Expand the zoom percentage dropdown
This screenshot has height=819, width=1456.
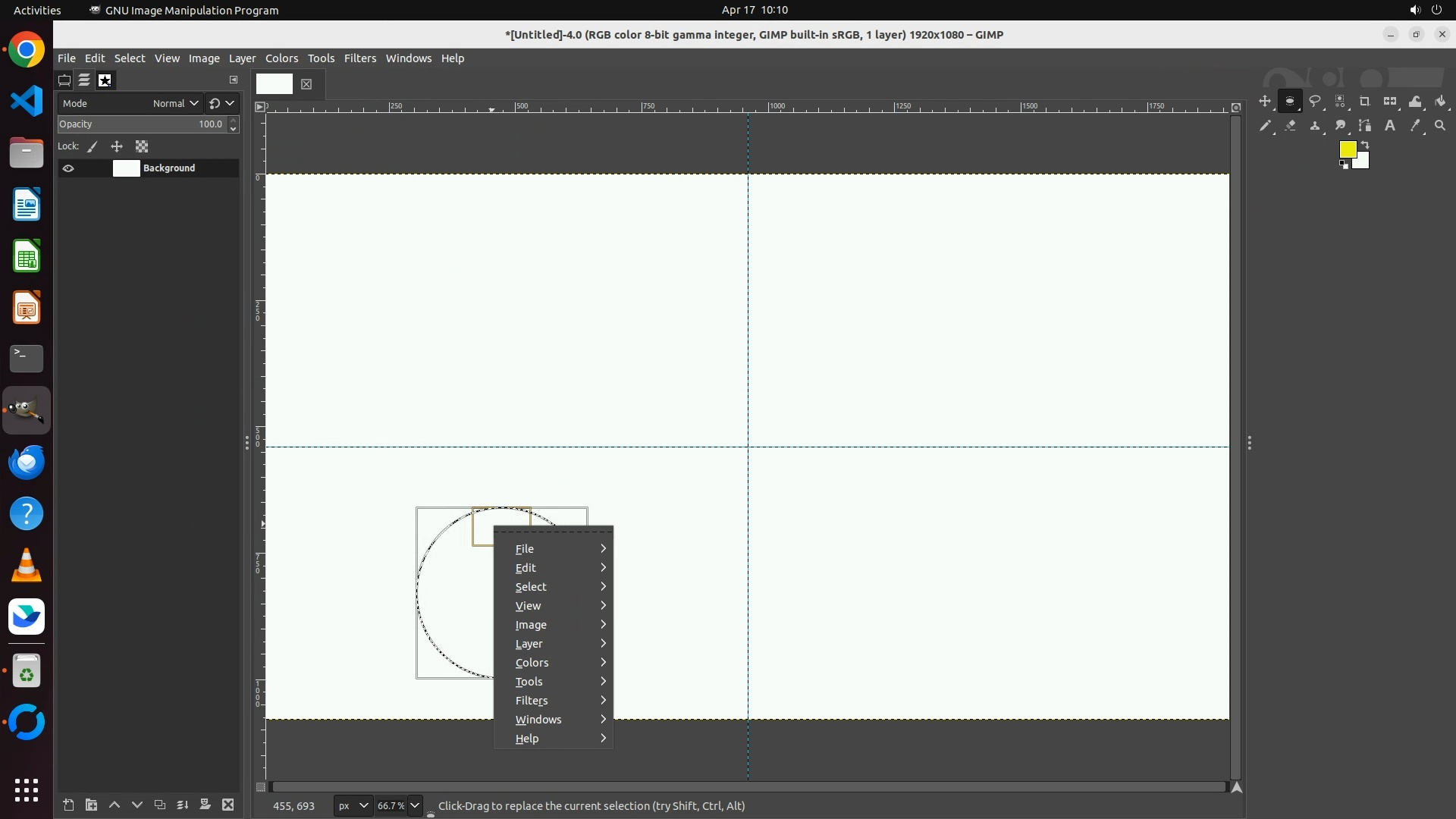[x=415, y=805]
